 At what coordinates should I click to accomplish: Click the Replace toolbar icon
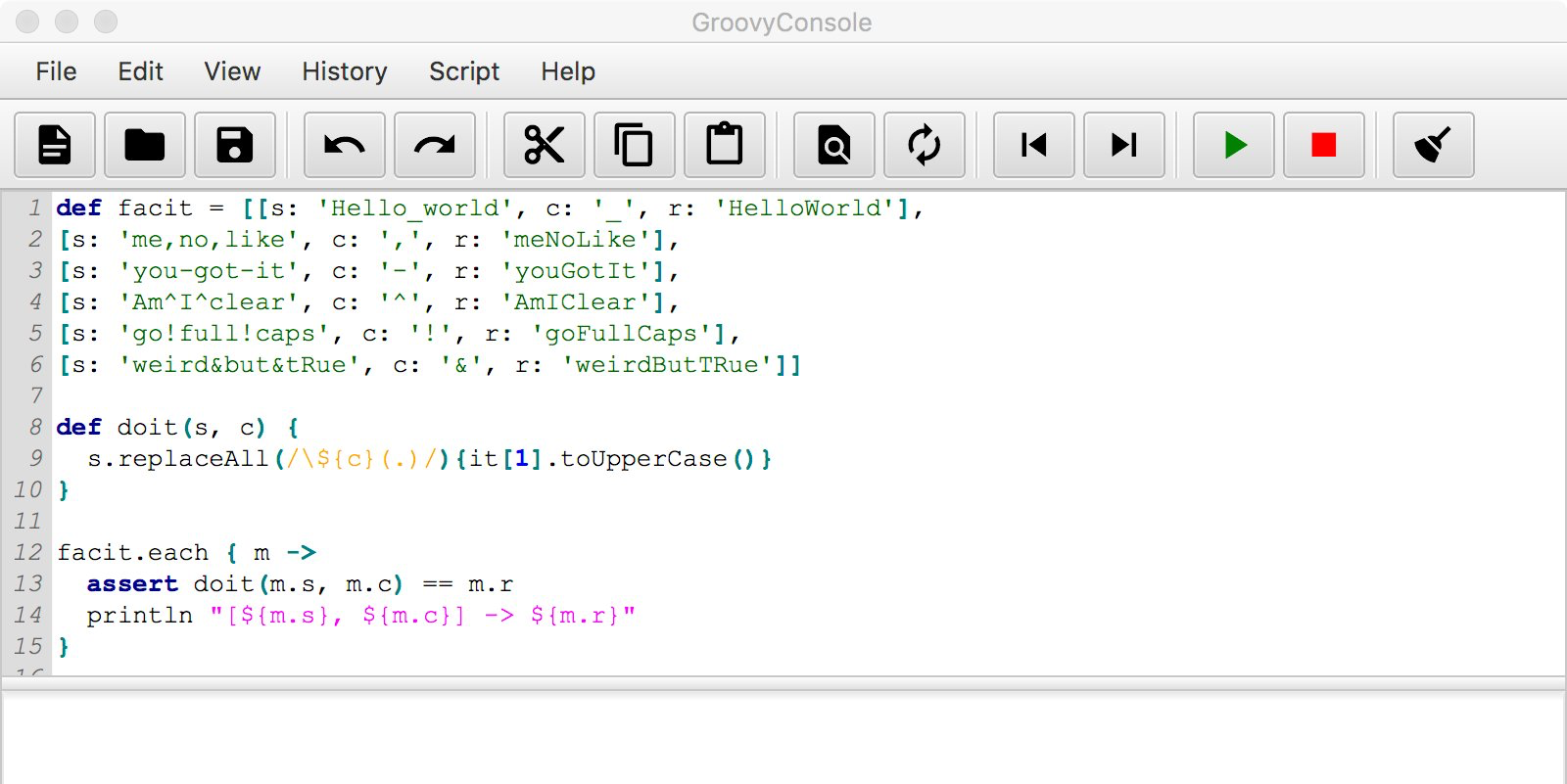pyautogui.click(x=925, y=145)
